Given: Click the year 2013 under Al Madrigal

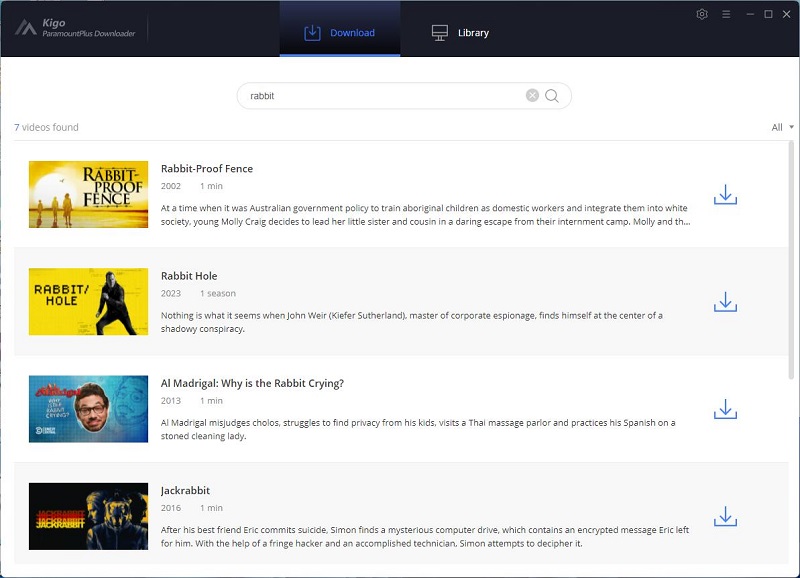Looking at the screenshot, I should click(171, 401).
